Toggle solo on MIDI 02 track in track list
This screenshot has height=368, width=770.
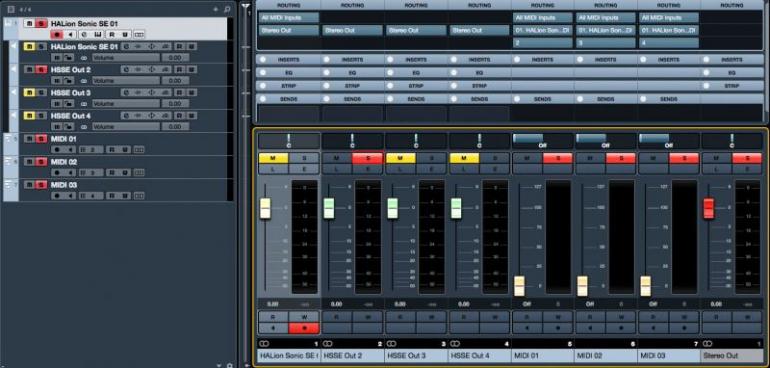[x=42, y=162]
